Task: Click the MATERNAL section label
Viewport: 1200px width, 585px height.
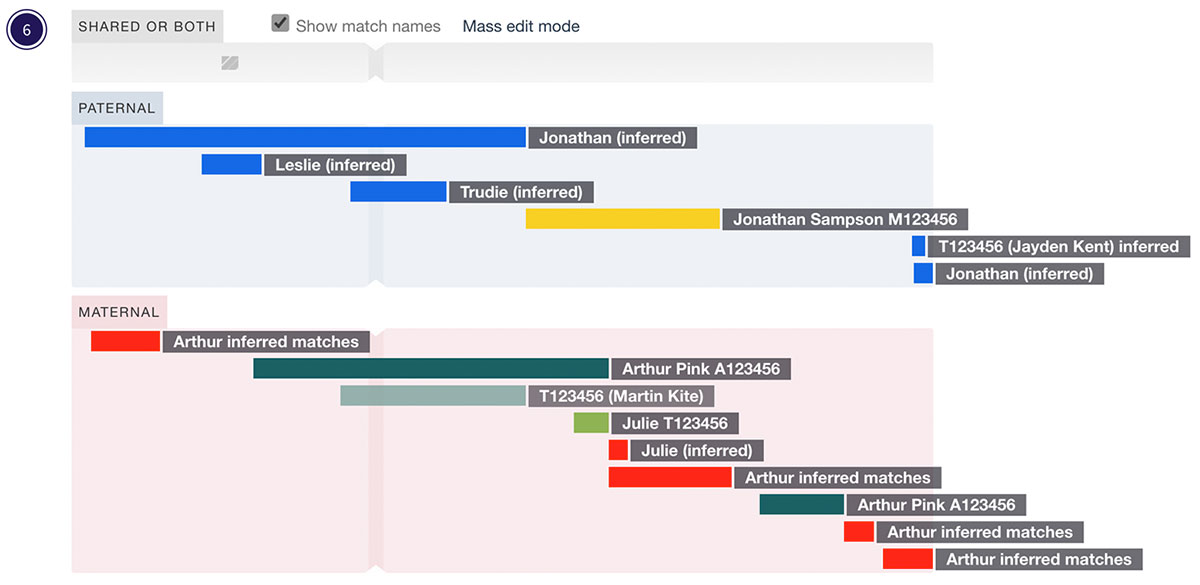Action: pyautogui.click(x=118, y=312)
